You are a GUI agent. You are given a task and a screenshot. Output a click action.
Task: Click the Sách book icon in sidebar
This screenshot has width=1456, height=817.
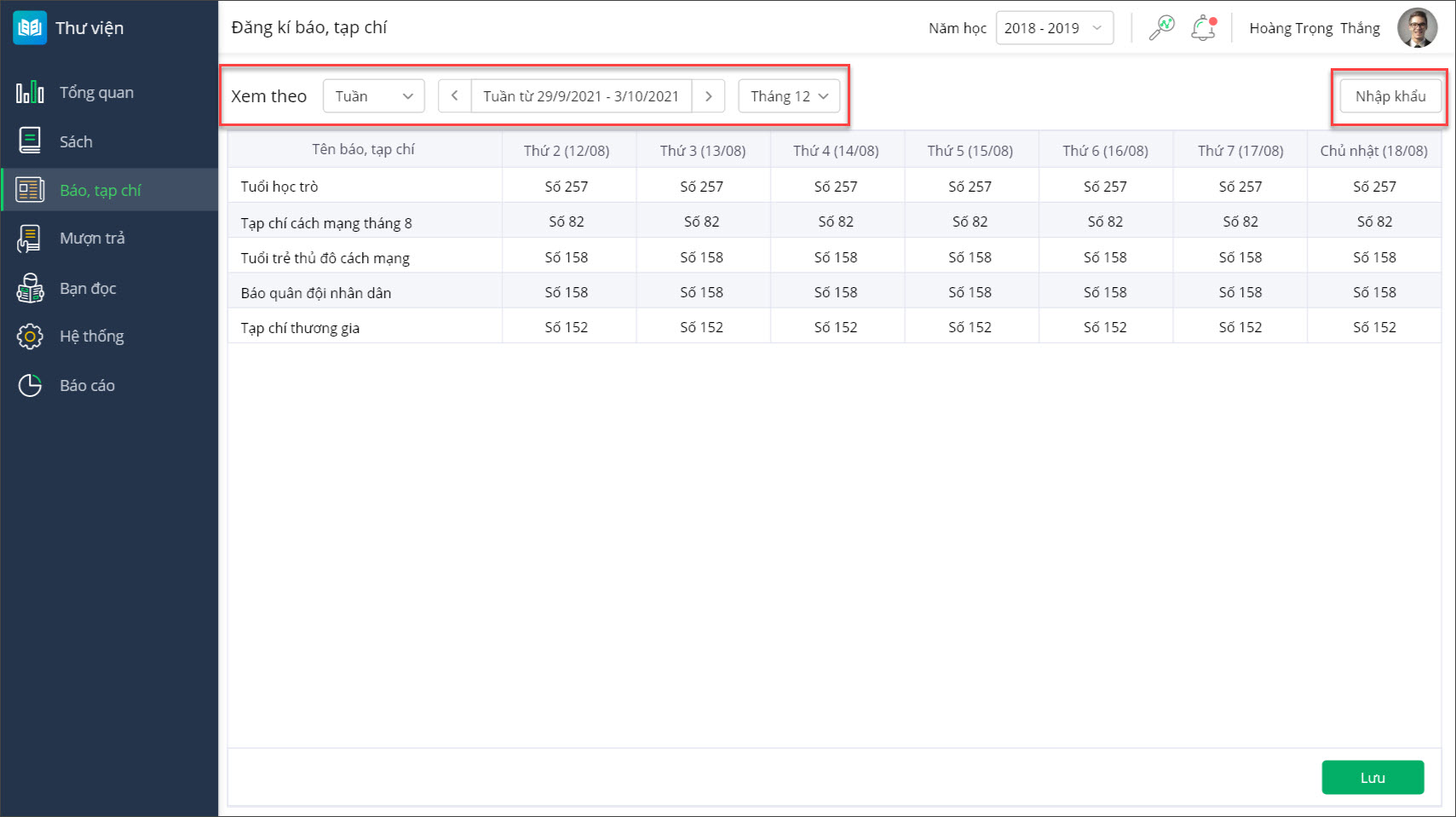point(30,141)
